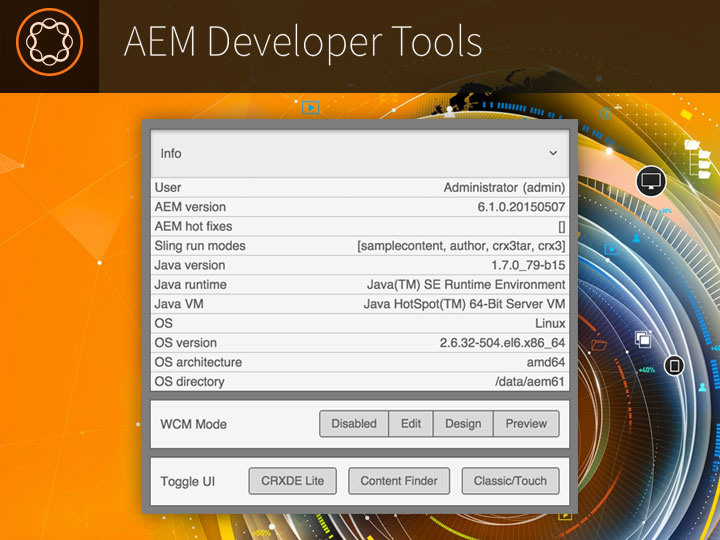The height and width of the screenshot is (540, 720).
Task: Select Java version 1.7.0_79-b15
Action: coord(528,265)
